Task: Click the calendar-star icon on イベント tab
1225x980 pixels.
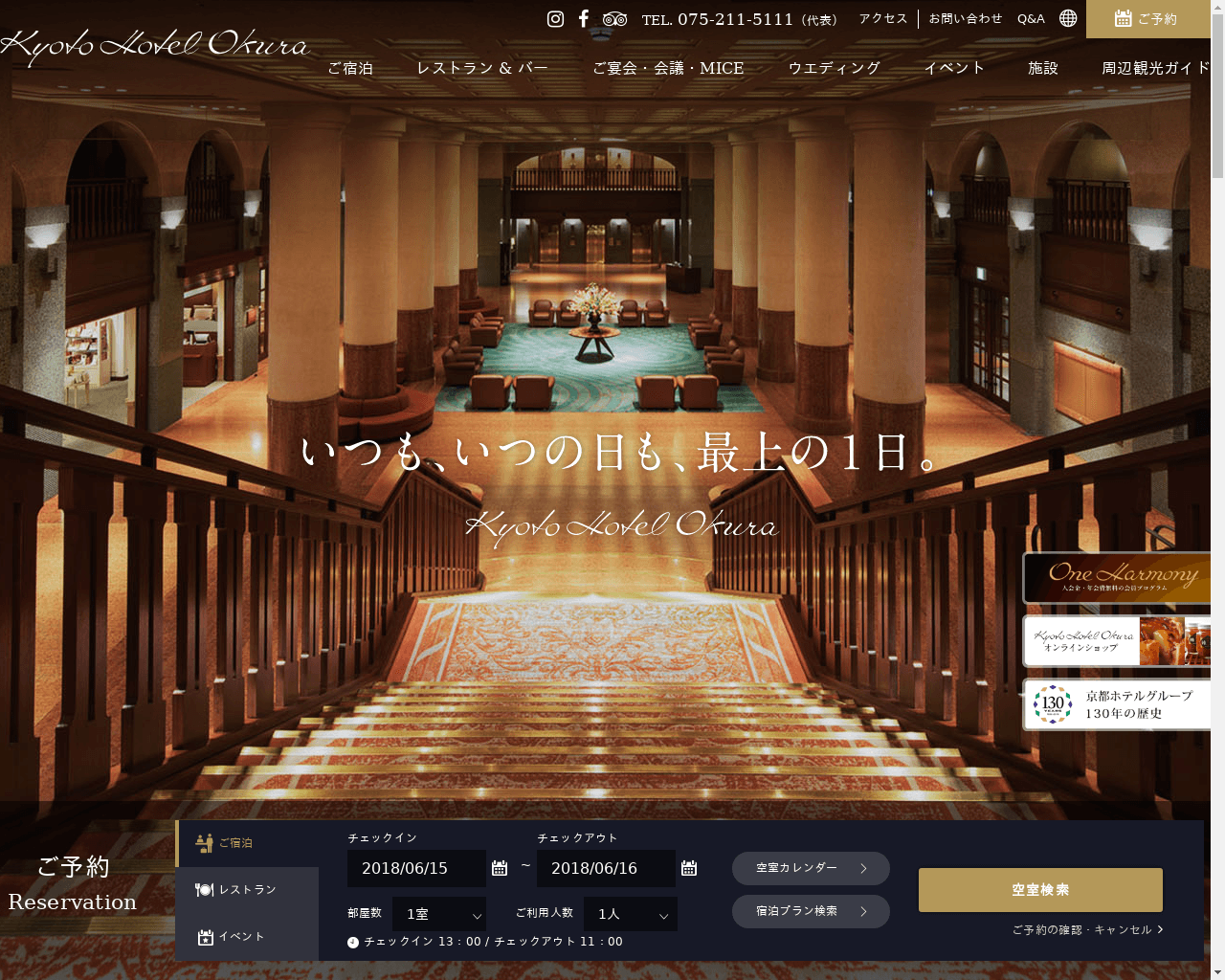Action: (205, 937)
